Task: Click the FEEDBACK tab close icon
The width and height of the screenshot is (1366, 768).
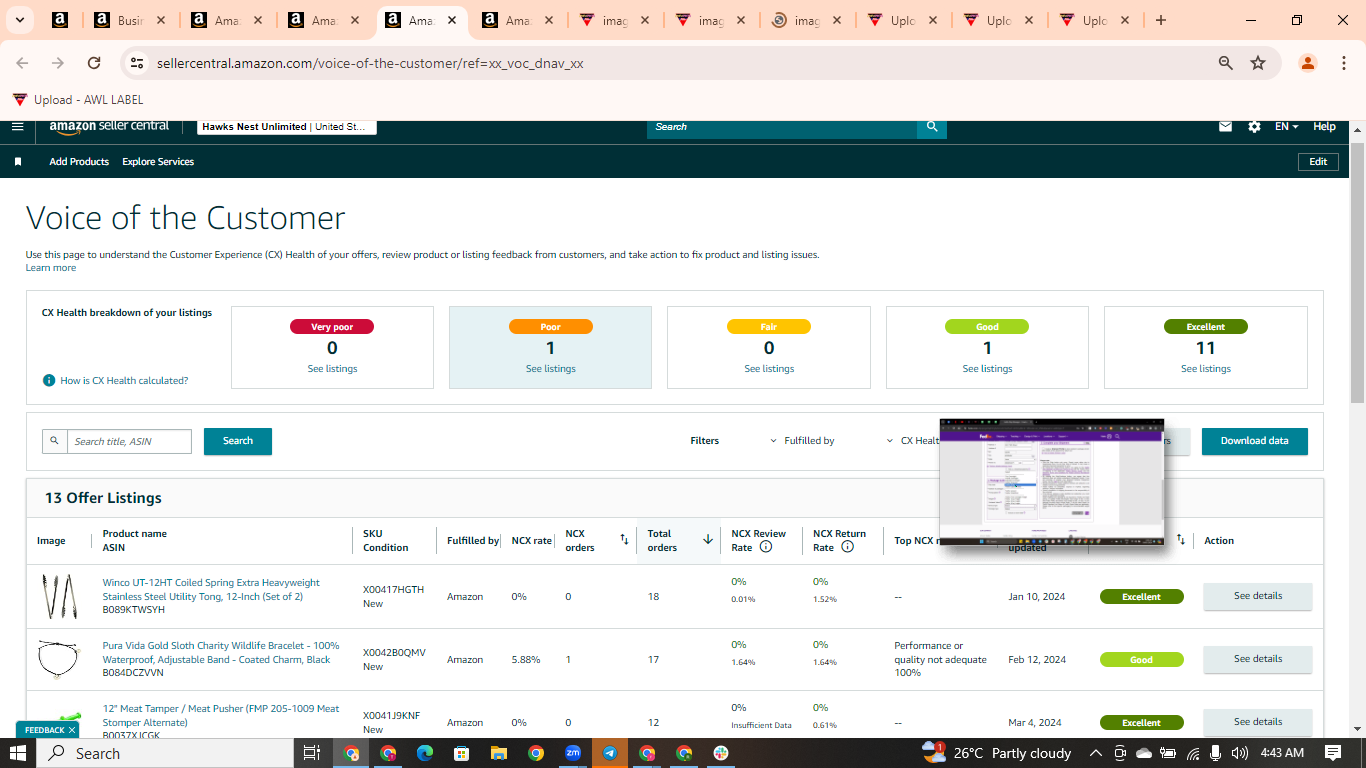Action: [x=72, y=730]
